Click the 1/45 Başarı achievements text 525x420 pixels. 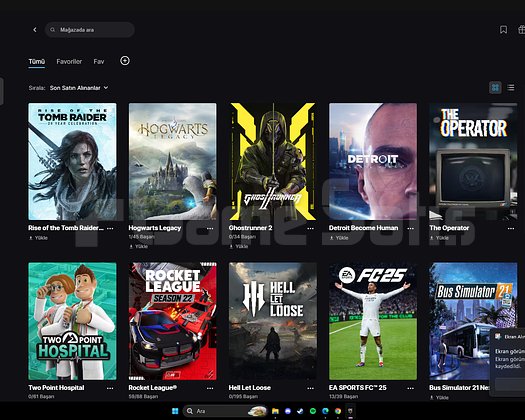tap(142, 237)
